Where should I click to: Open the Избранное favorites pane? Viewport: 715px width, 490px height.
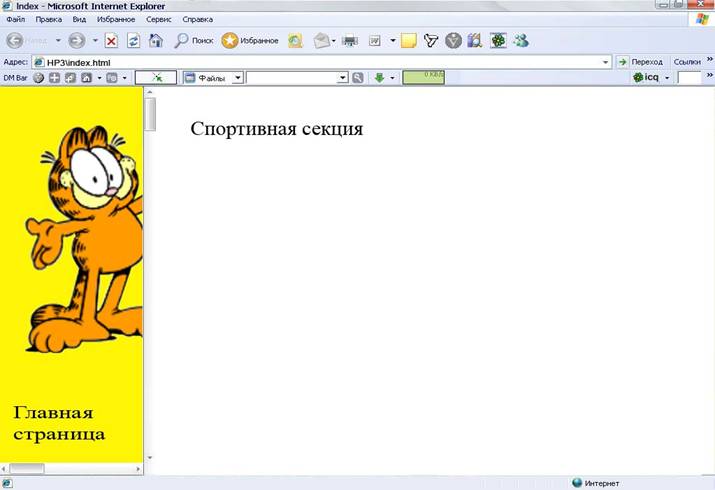(250, 41)
